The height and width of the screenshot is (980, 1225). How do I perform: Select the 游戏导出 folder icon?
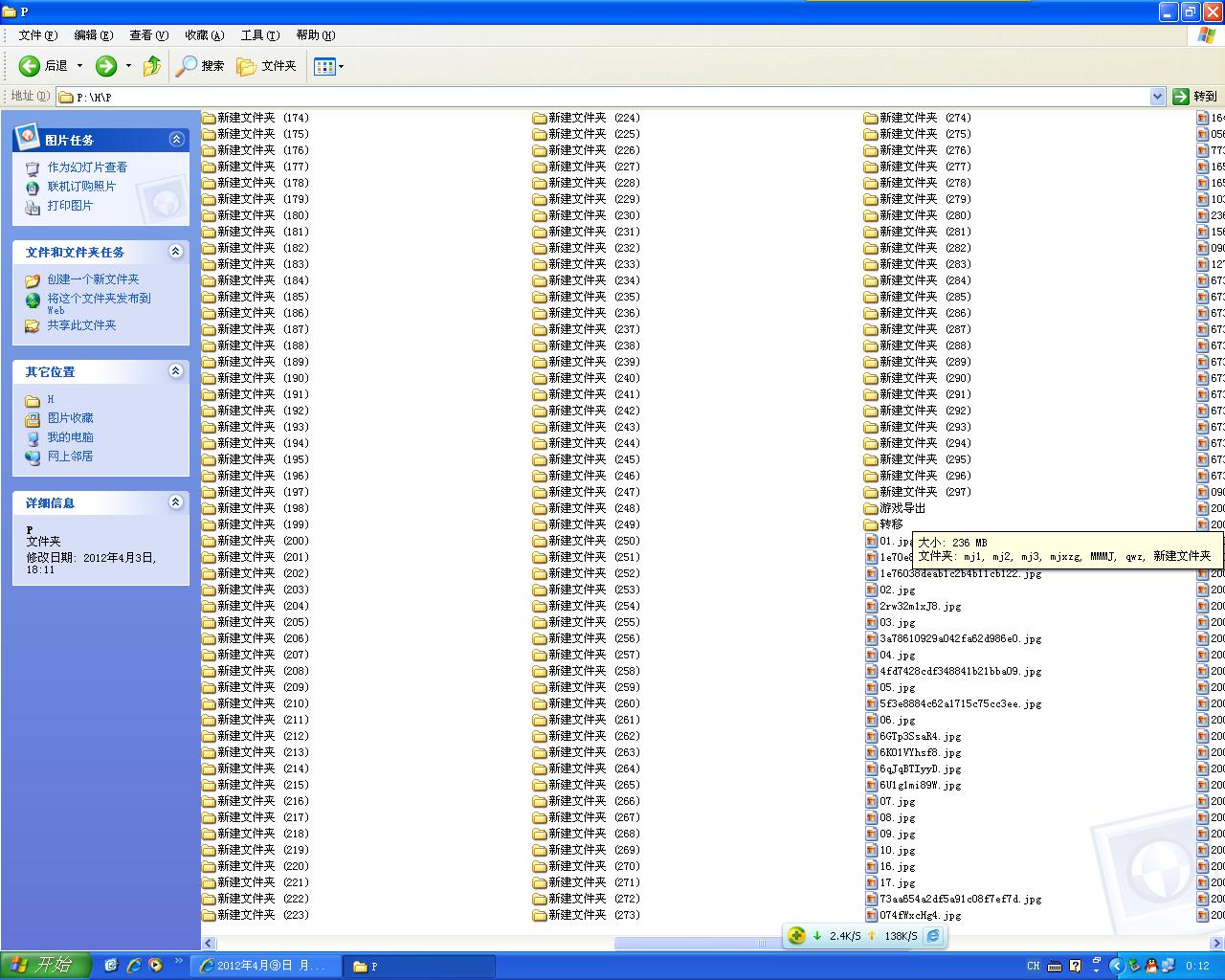pos(871,509)
